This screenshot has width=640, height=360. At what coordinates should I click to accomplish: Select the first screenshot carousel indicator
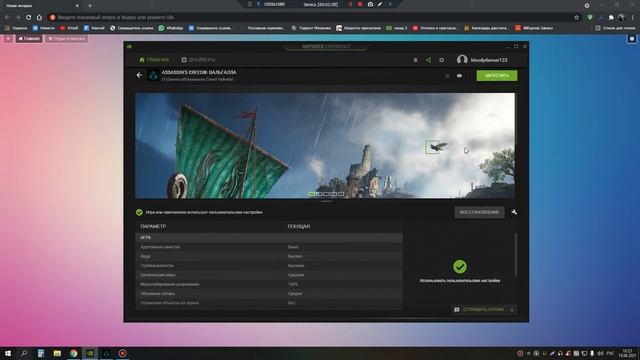[x=311, y=194]
